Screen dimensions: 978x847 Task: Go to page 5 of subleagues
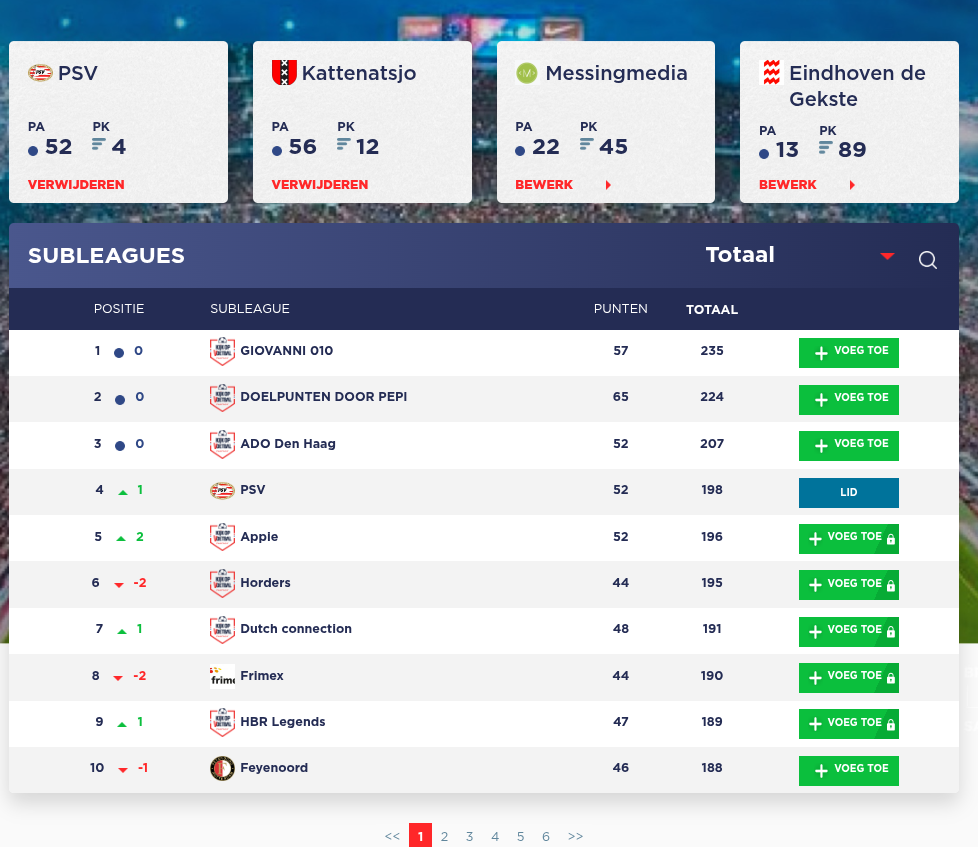coord(520,836)
